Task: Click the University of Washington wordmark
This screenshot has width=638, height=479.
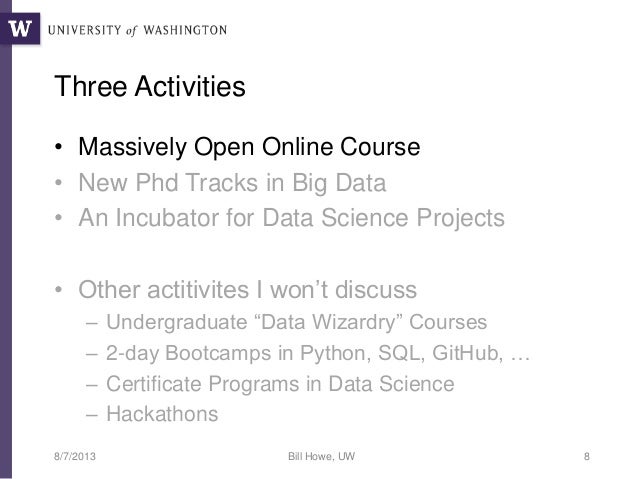Action: coord(137,31)
